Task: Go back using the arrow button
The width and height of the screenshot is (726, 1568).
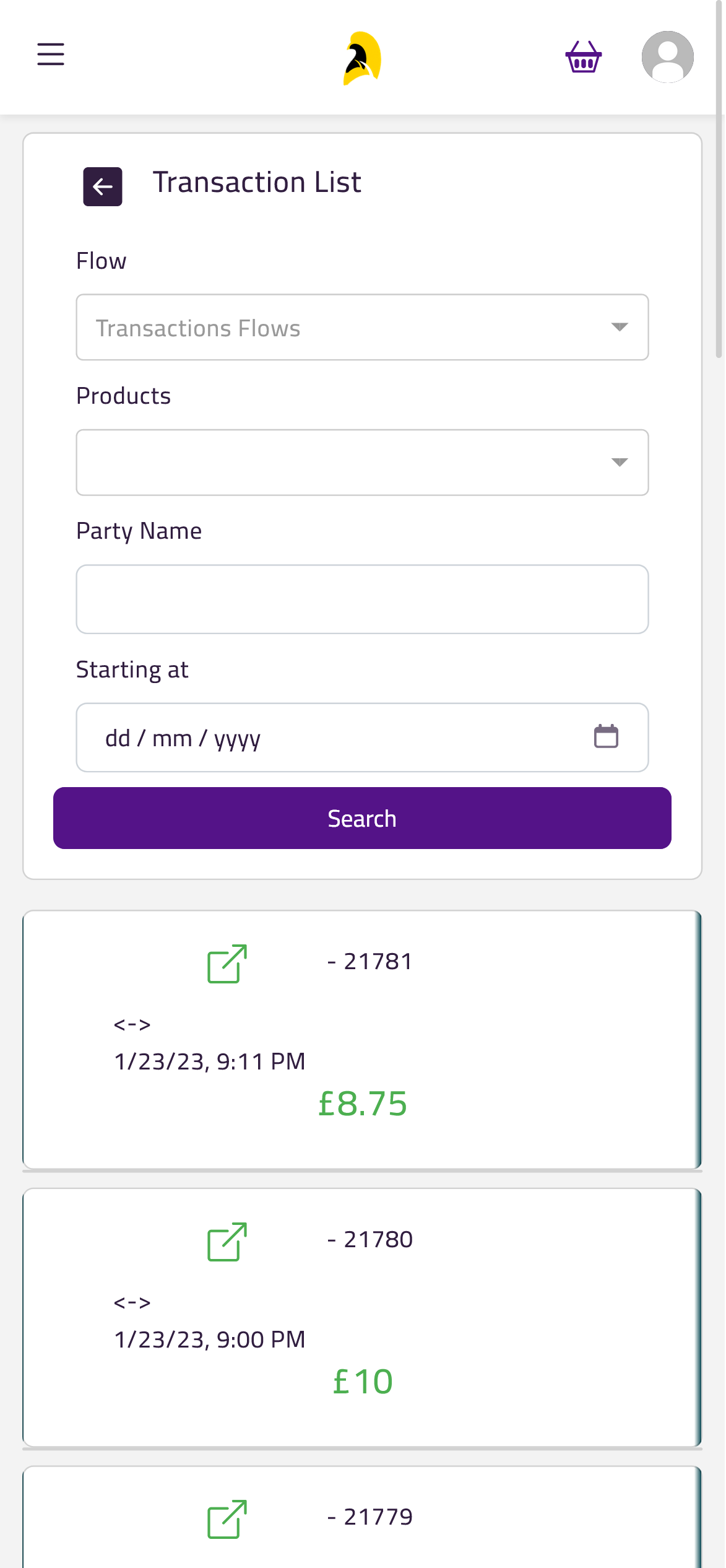Action: (103, 186)
